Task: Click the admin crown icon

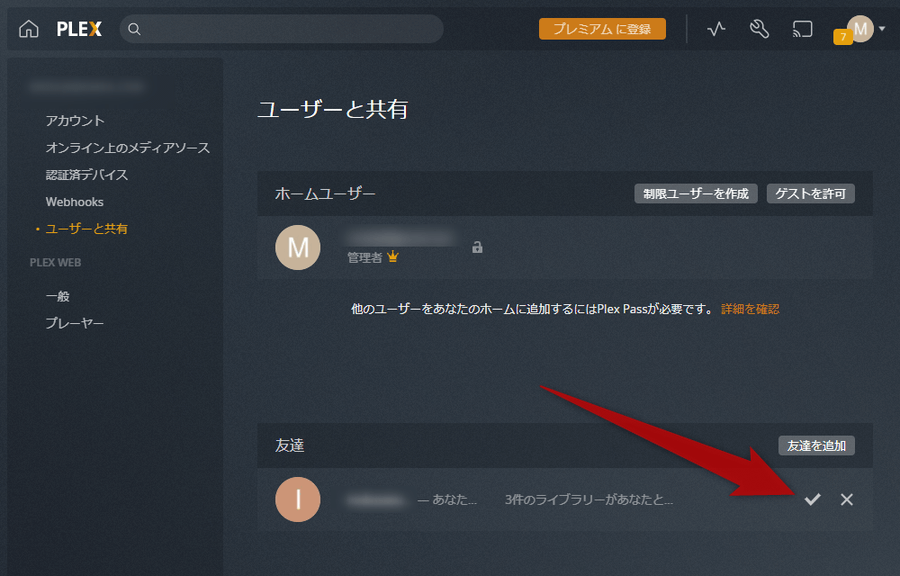Action: click(393, 256)
